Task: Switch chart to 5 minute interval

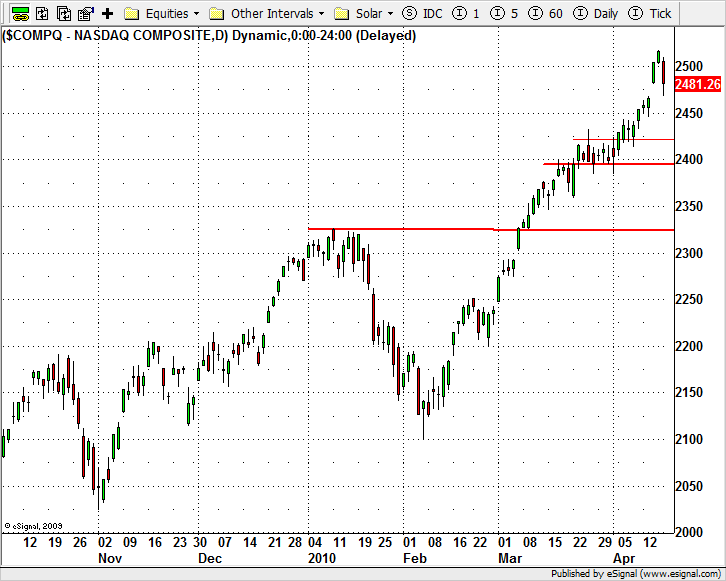Action: (x=504, y=13)
